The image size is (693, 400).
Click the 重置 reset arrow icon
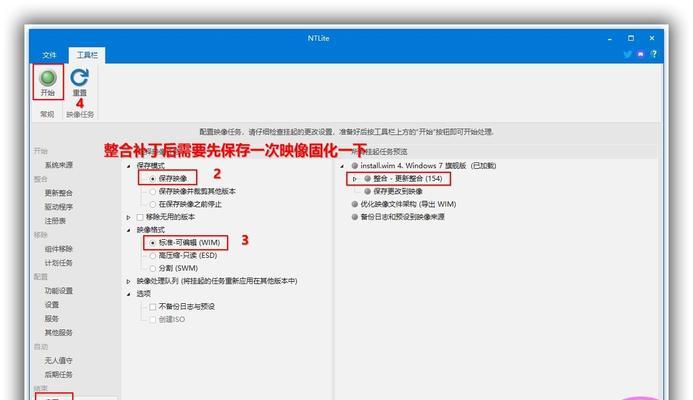coord(80,77)
